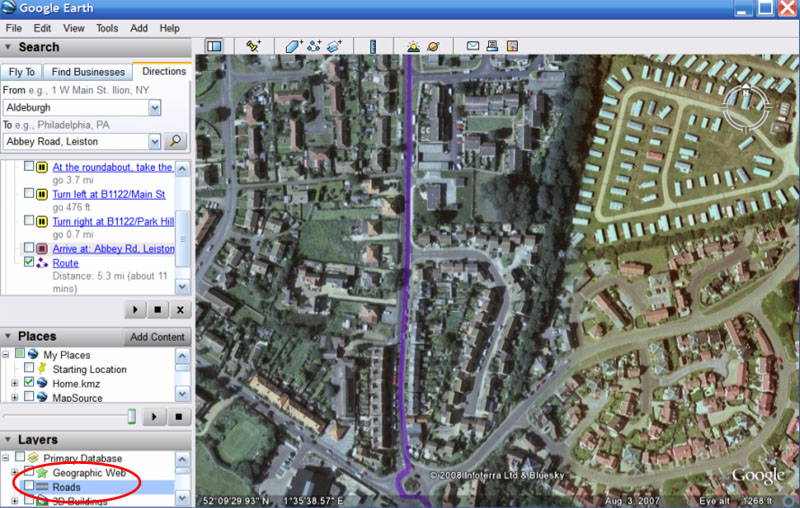This screenshot has height=508, width=800.
Task: Click the Add Content button
Action: coord(157,337)
